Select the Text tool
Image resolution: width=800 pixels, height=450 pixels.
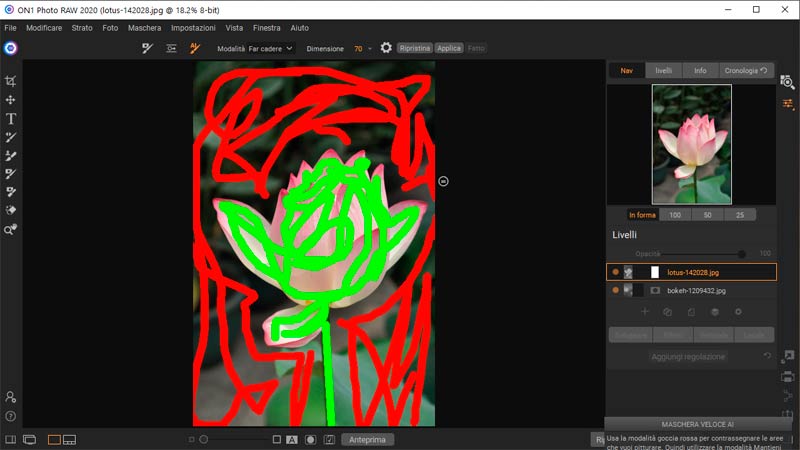(11, 119)
